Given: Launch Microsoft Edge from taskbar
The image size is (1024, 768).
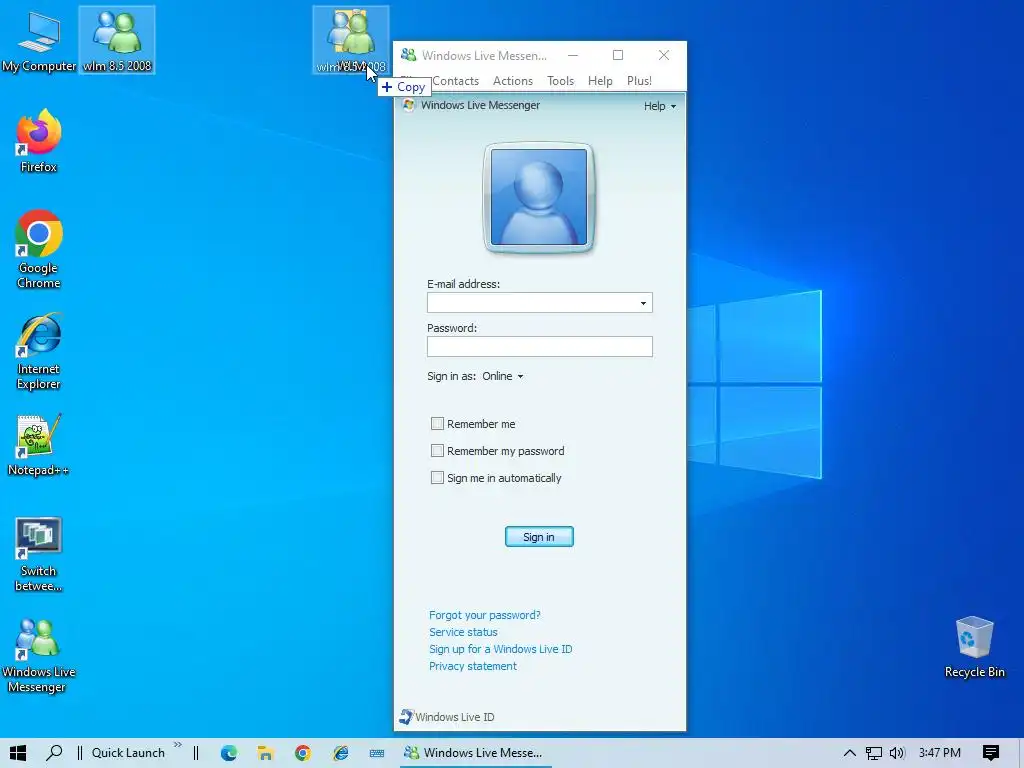Looking at the screenshot, I should [x=229, y=753].
